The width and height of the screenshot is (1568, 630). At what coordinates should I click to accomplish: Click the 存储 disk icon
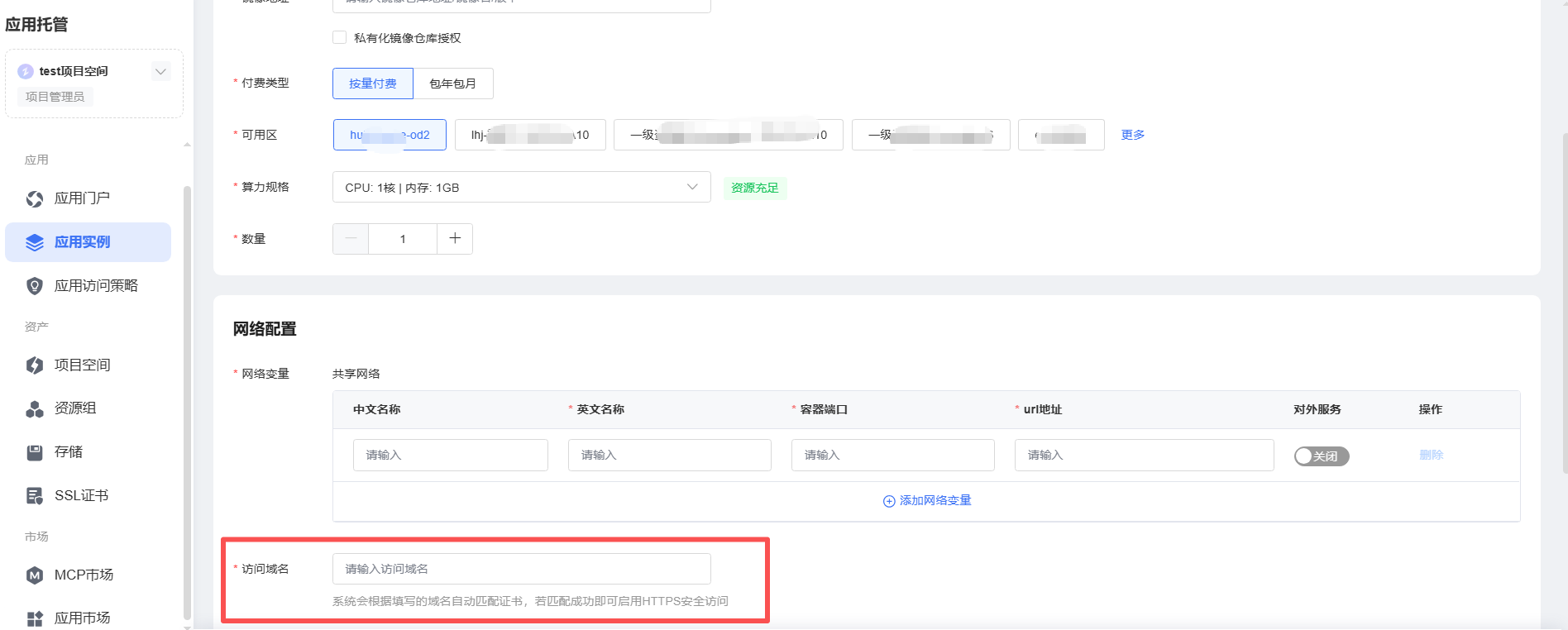click(x=35, y=452)
